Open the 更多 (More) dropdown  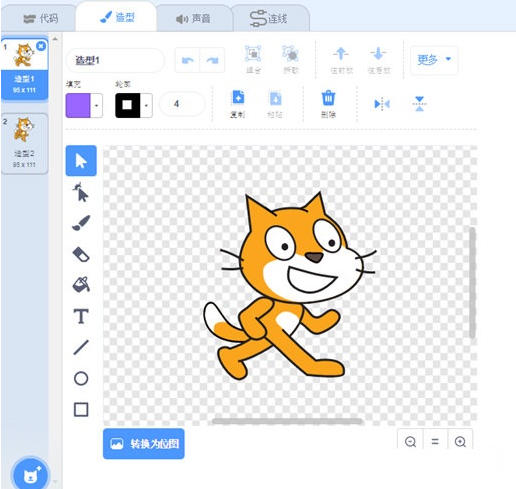pyautogui.click(x=434, y=60)
